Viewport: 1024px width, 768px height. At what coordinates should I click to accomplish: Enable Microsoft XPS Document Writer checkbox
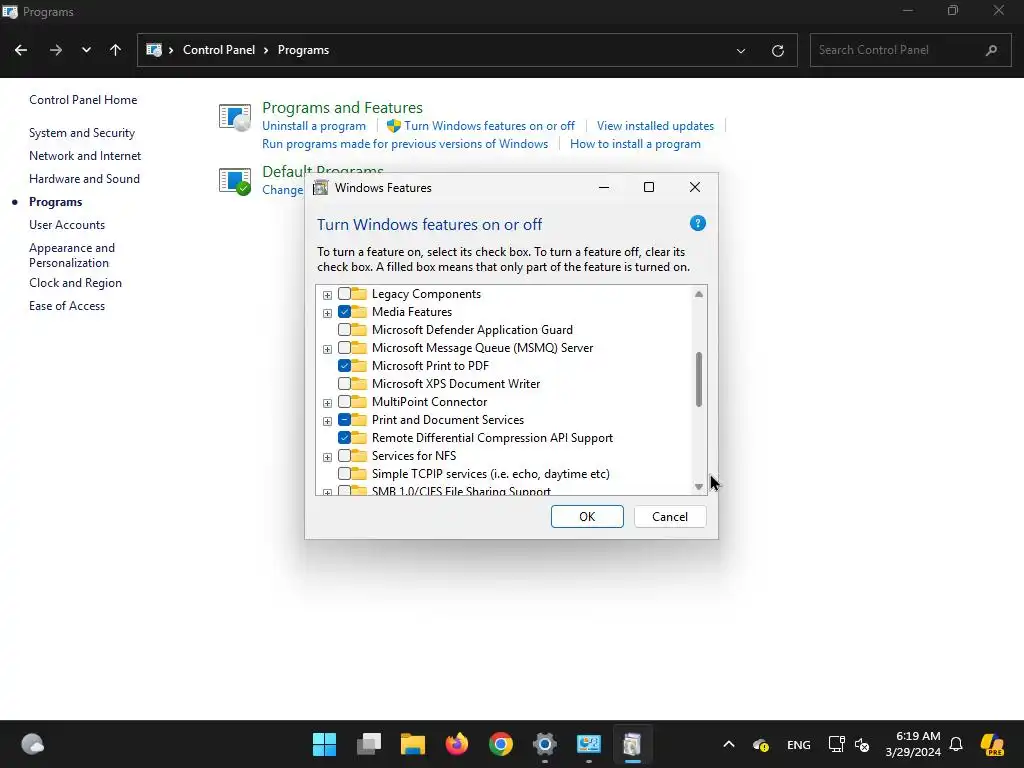(x=344, y=384)
